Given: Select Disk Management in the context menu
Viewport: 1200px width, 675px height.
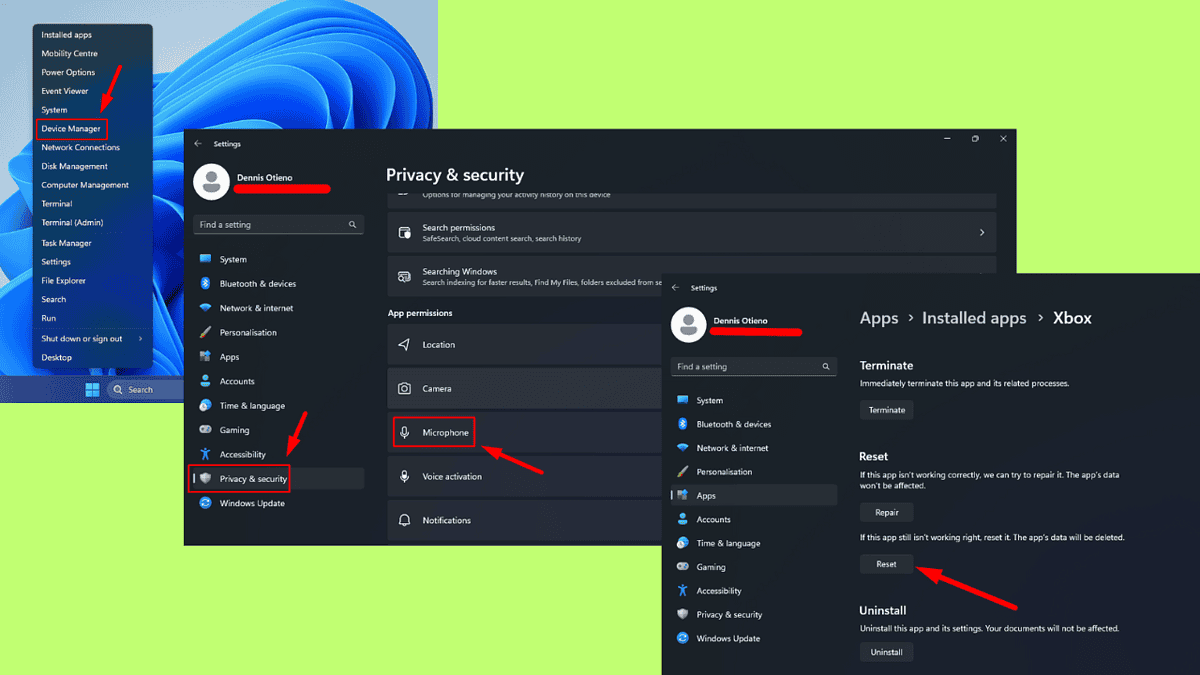Looking at the screenshot, I should tap(74, 166).
